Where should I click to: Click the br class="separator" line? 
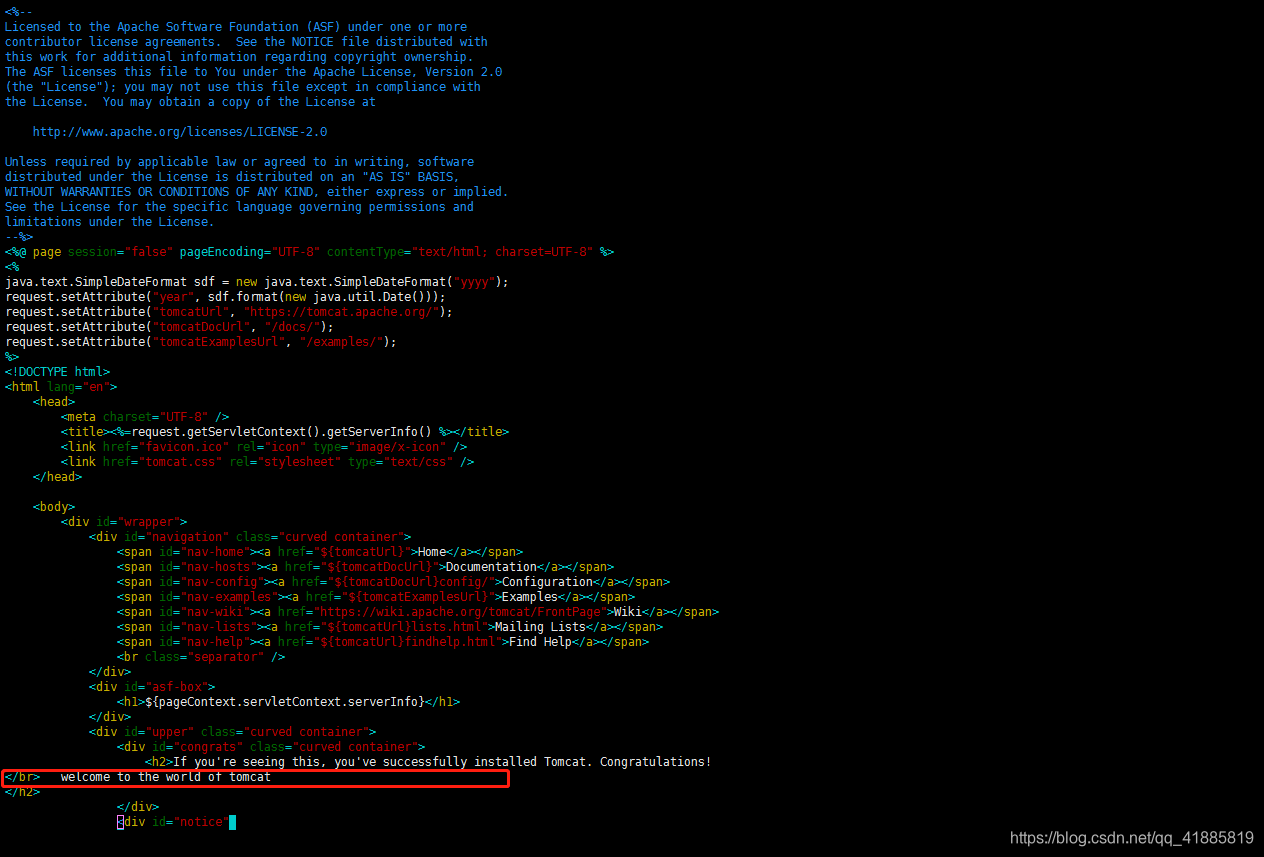pyautogui.click(x=201, y=657)
